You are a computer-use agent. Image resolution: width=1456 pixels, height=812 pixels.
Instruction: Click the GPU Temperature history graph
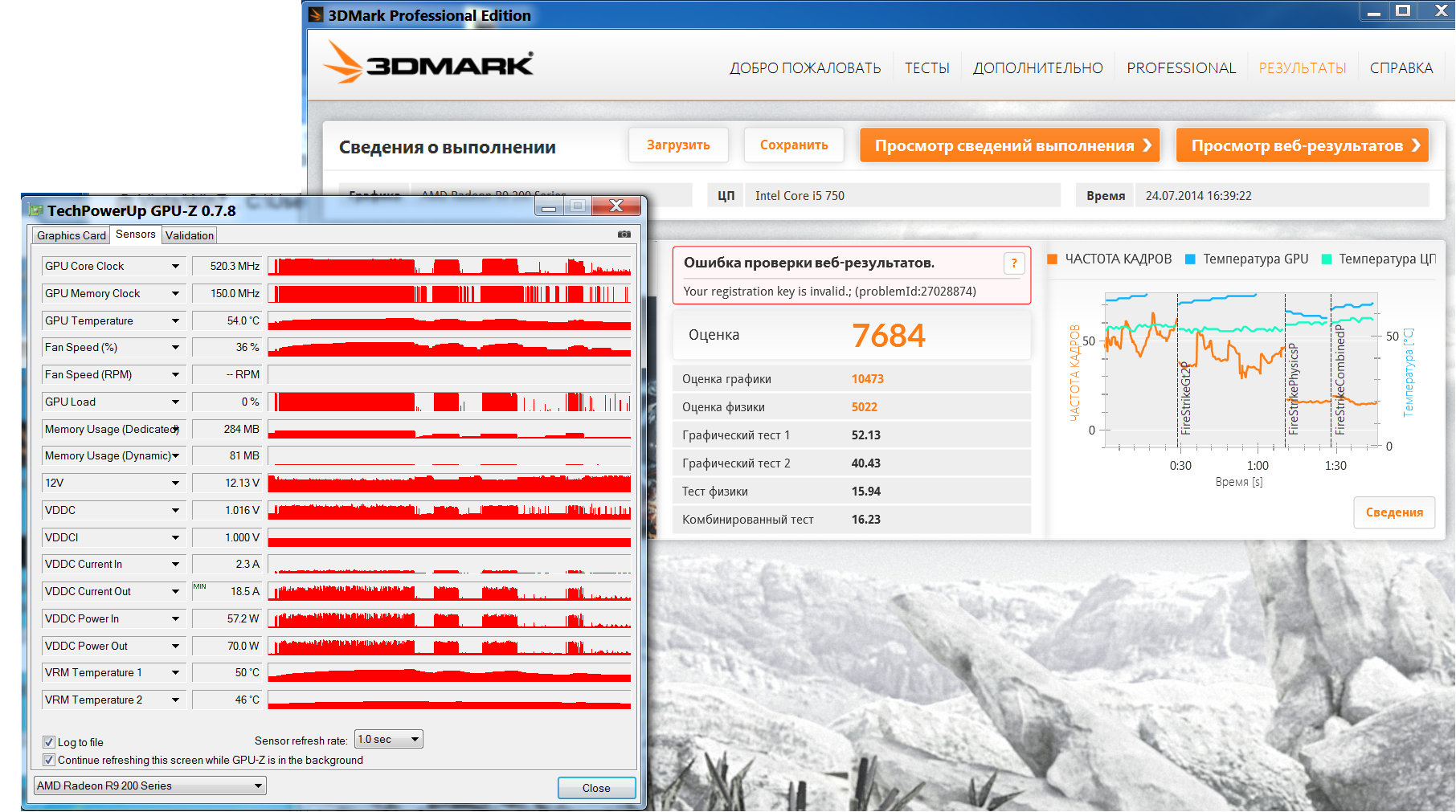449,320
